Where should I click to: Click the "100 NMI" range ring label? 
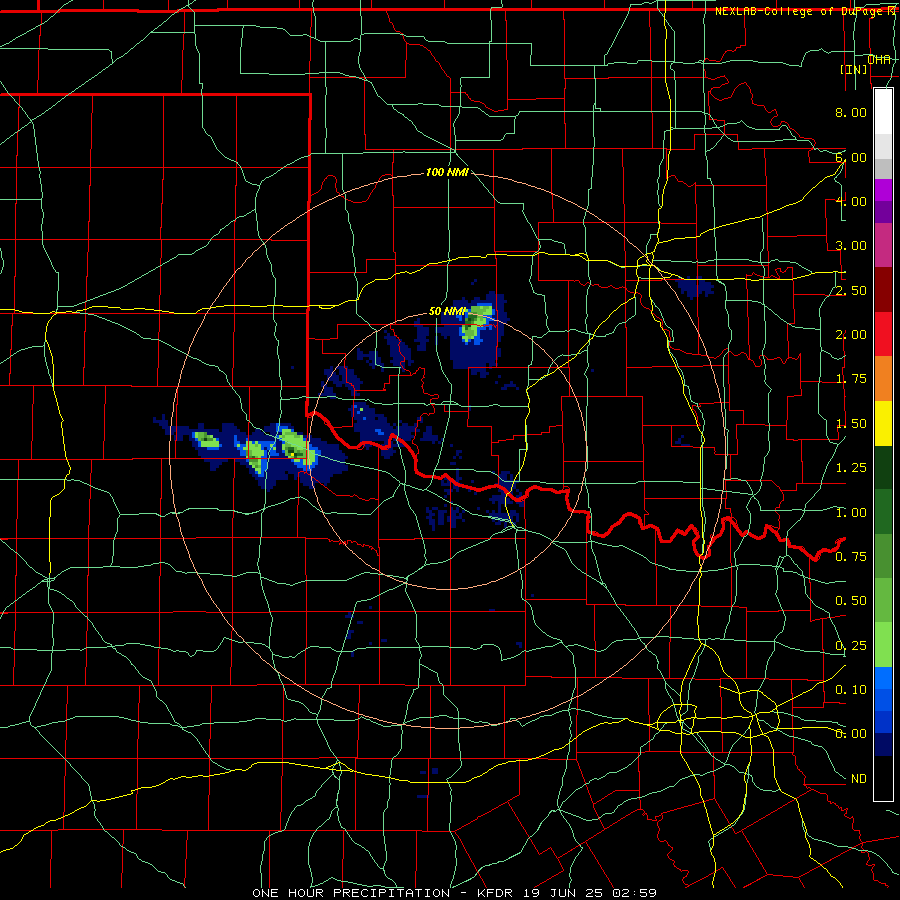[x=447, y=172]
